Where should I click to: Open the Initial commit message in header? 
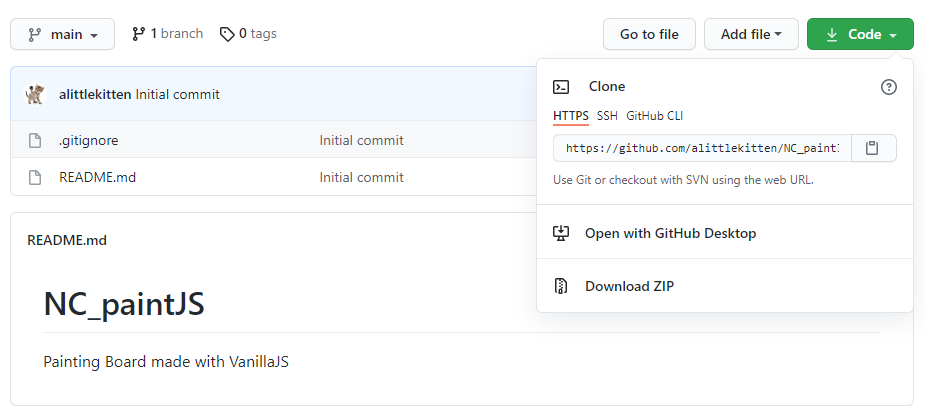click(178, 95)
